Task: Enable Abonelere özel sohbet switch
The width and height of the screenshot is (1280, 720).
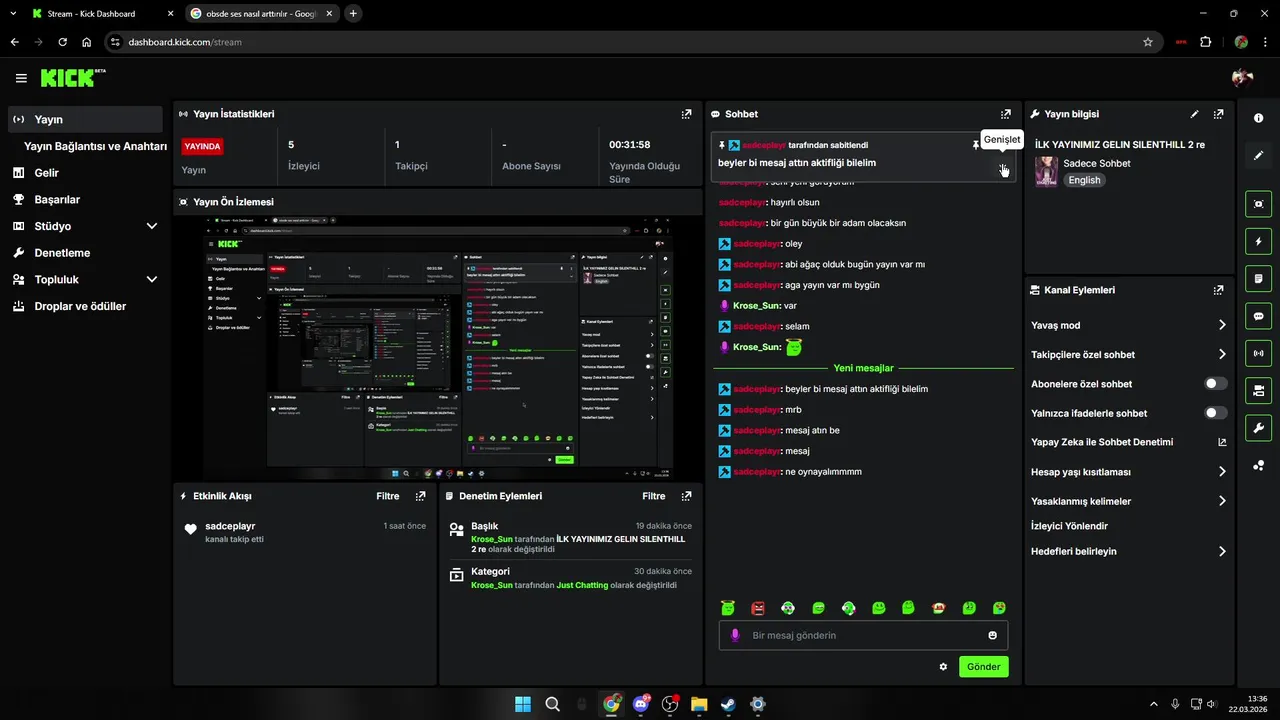Action: [x=1216, y=384]
